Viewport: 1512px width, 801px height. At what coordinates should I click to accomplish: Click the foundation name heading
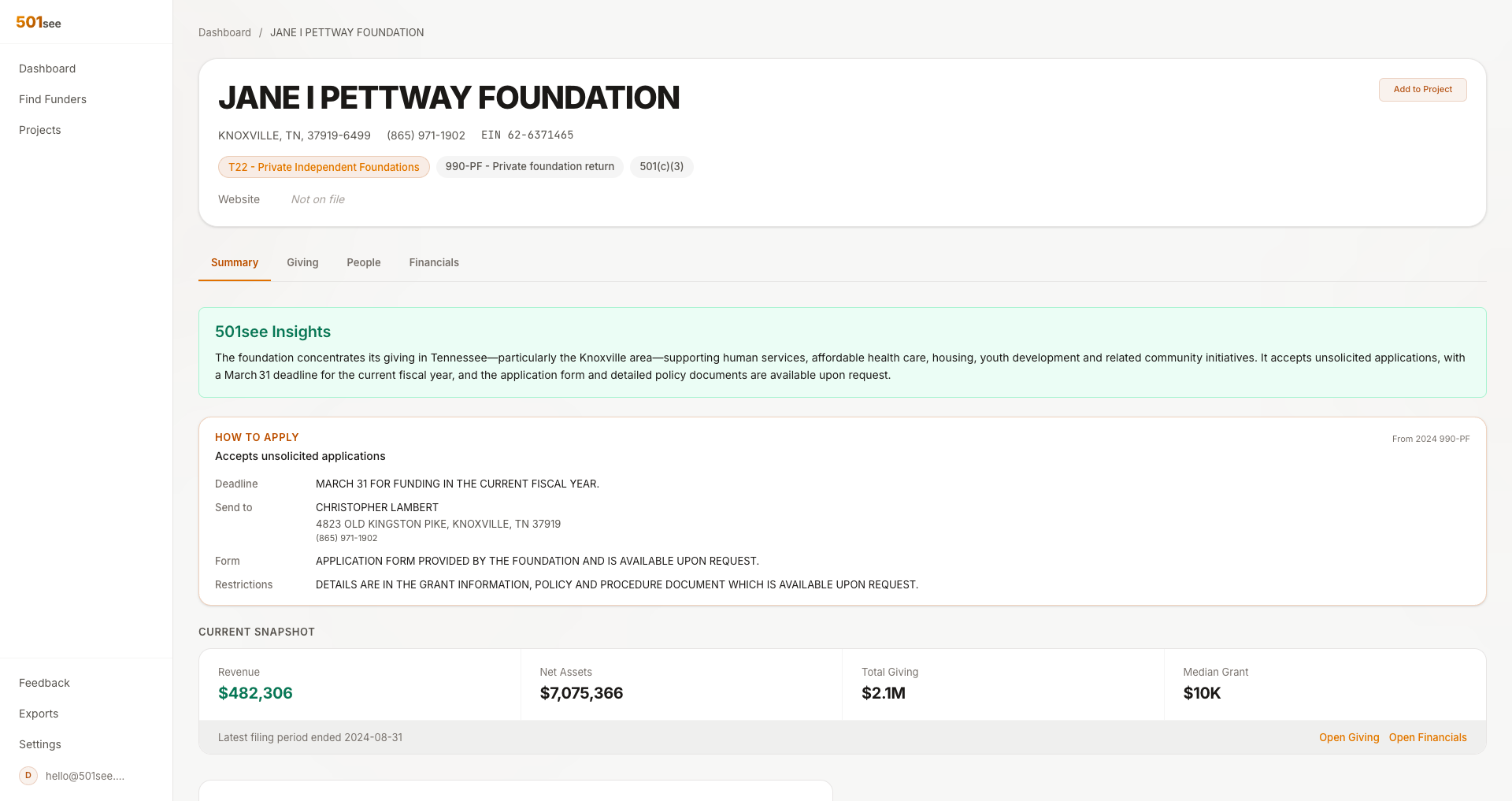[x=449, y=98]
